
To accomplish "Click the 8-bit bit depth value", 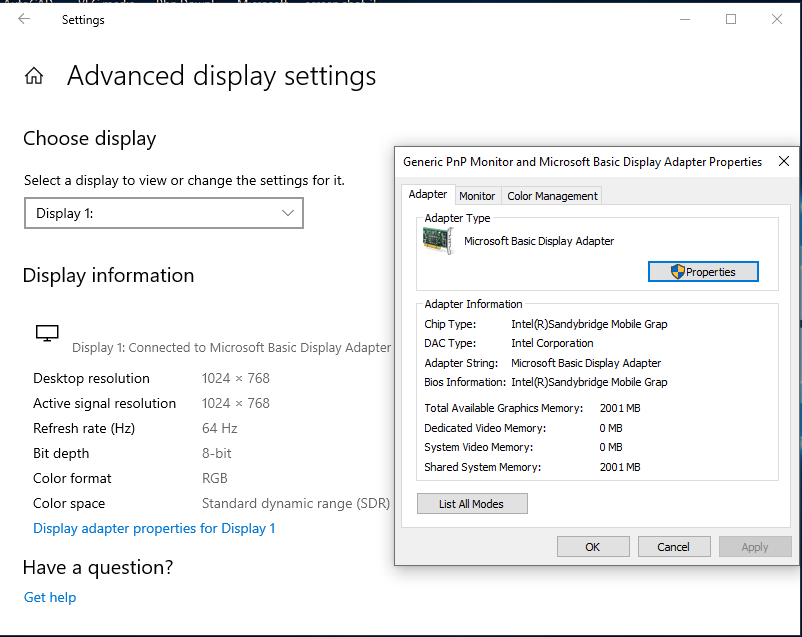I will coord(217,453).
